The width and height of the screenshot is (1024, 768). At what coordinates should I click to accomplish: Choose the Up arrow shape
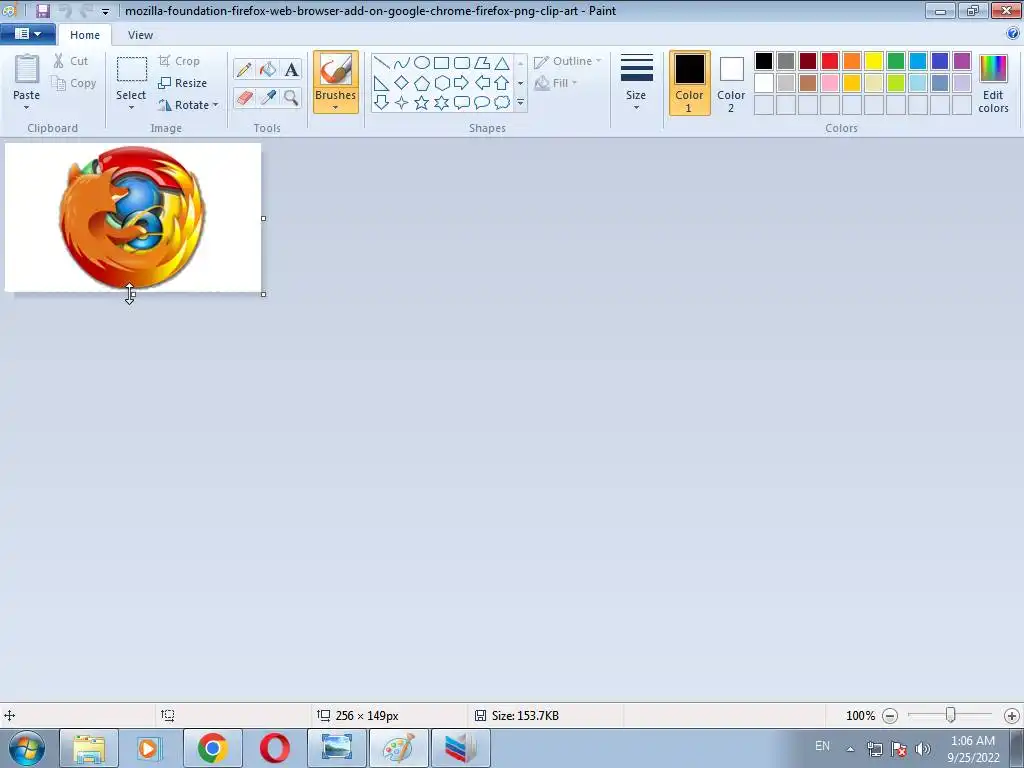[502, 83]
